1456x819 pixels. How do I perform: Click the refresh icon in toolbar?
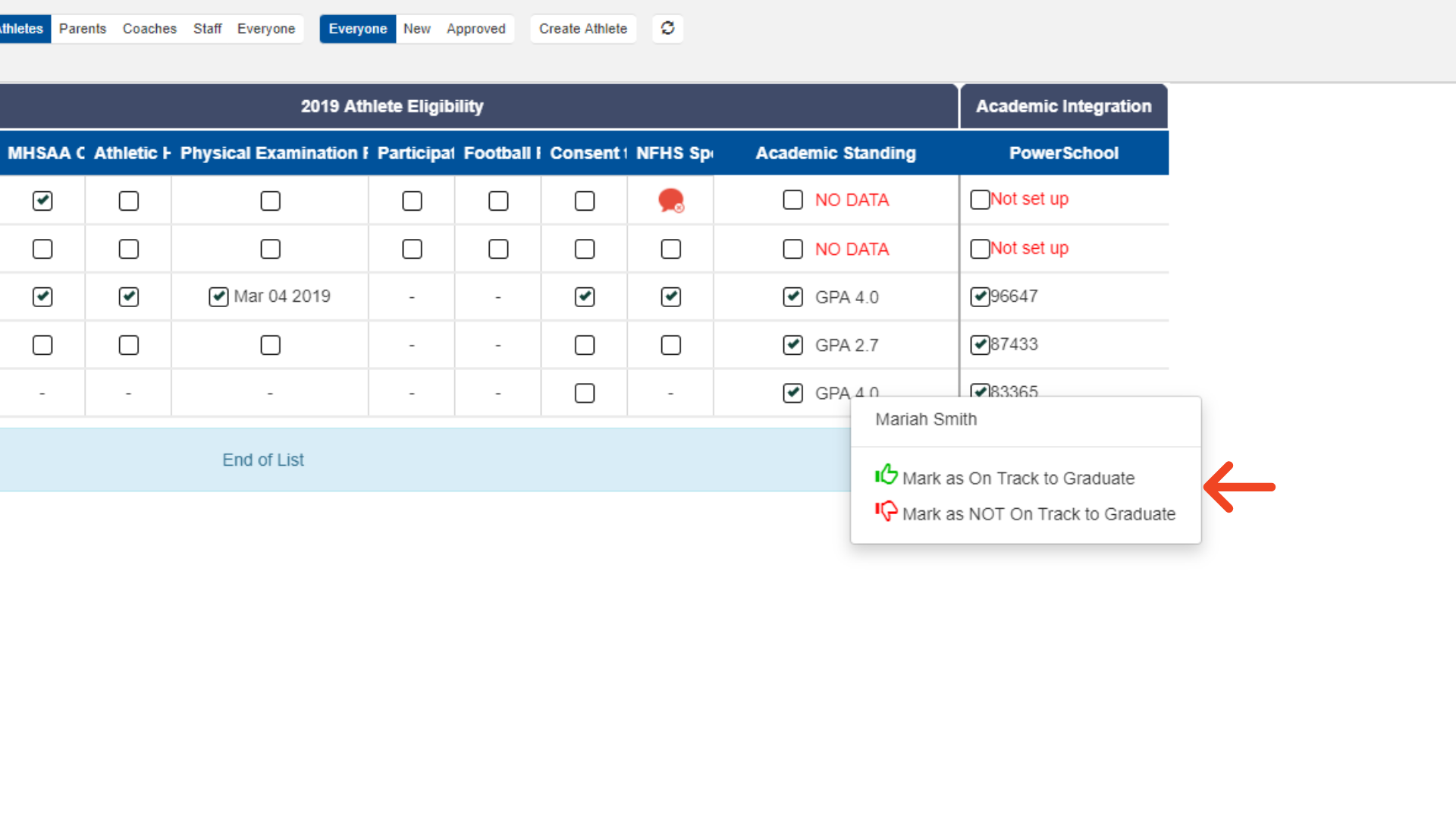[667, 28]
